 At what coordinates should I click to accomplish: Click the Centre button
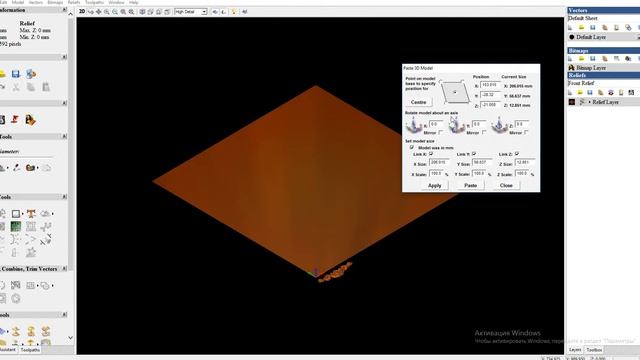point(418,102)
